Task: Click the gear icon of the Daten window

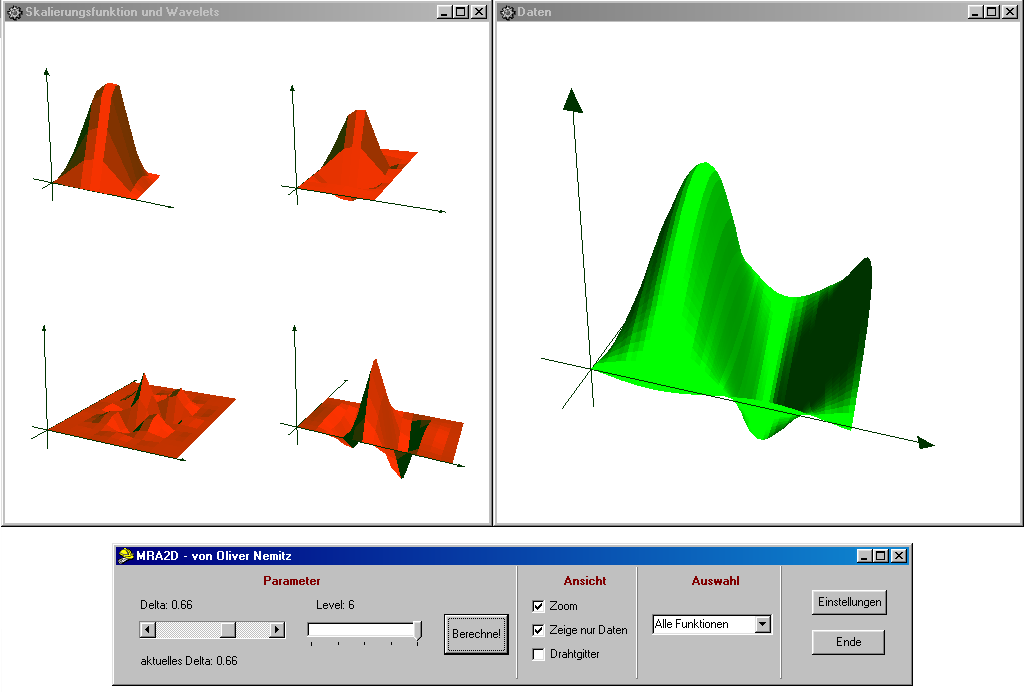Action: pos(507,12)
